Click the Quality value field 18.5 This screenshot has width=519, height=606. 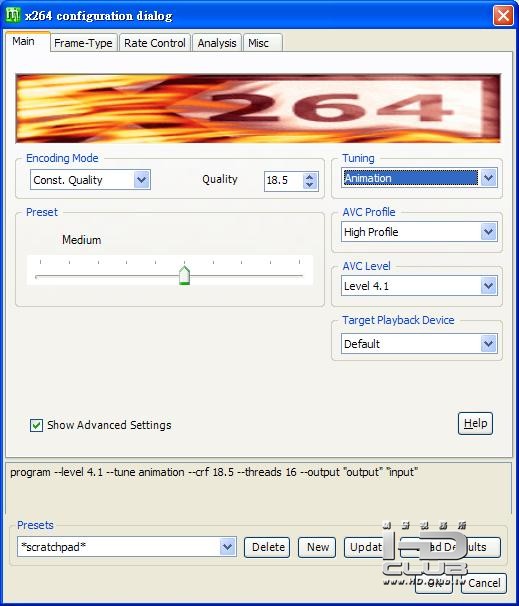pos(283,180)
